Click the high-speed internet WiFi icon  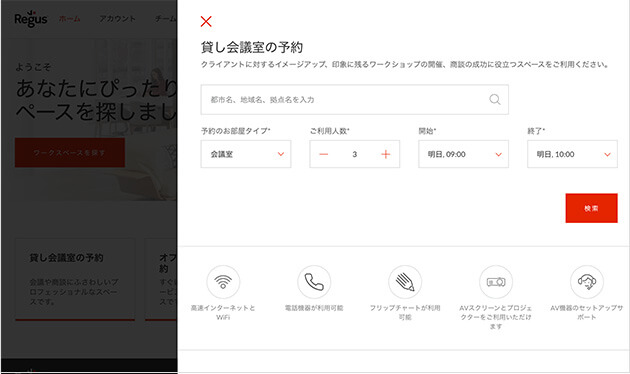pos(223,282)
